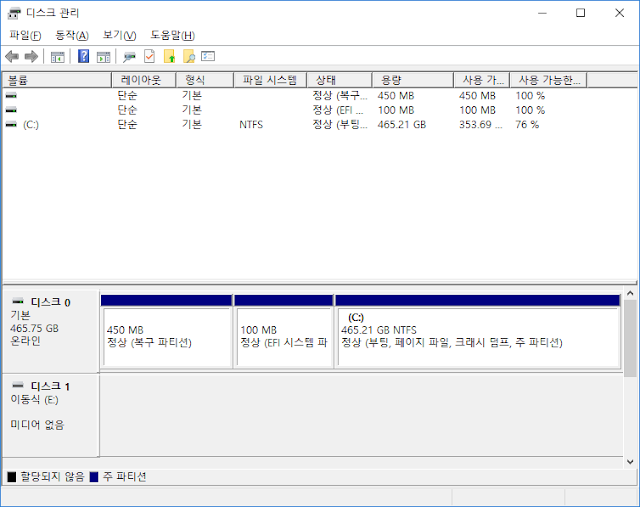Click the 온라인 status under 디스크 0
This screenshot has height=507, width=640.
[25, 340]
